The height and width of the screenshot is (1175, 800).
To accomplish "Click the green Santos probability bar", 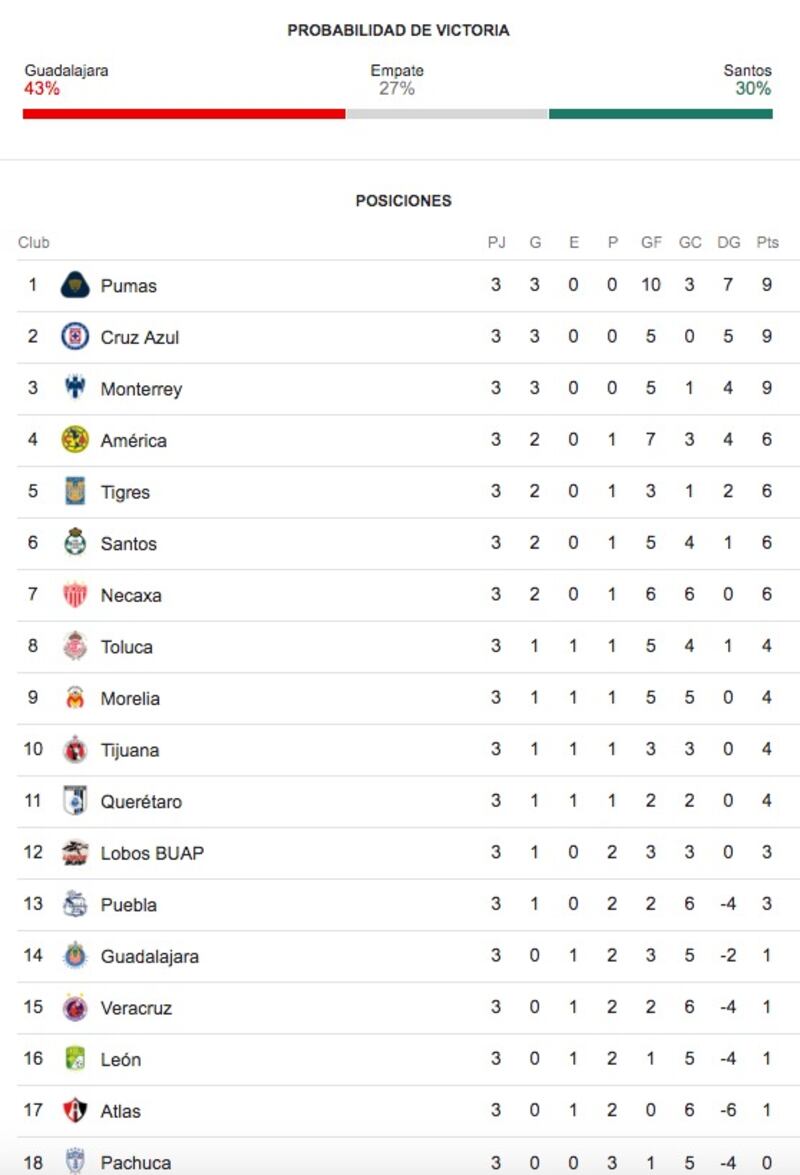I will 661,114.
